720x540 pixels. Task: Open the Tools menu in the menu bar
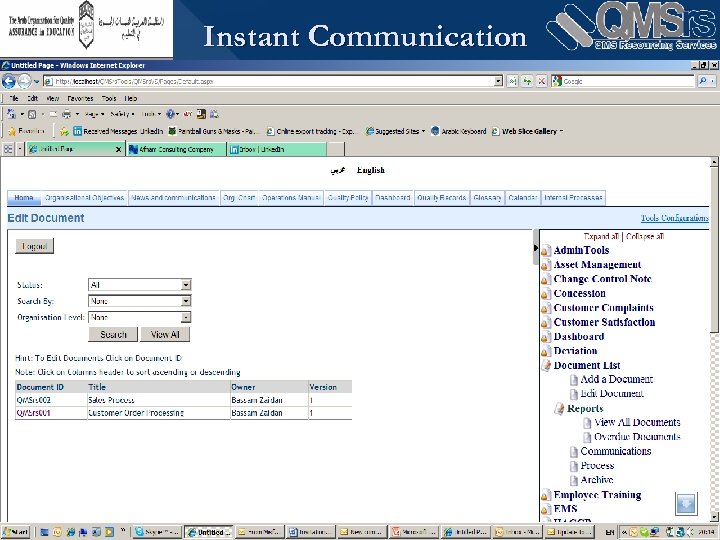point(108,98)
